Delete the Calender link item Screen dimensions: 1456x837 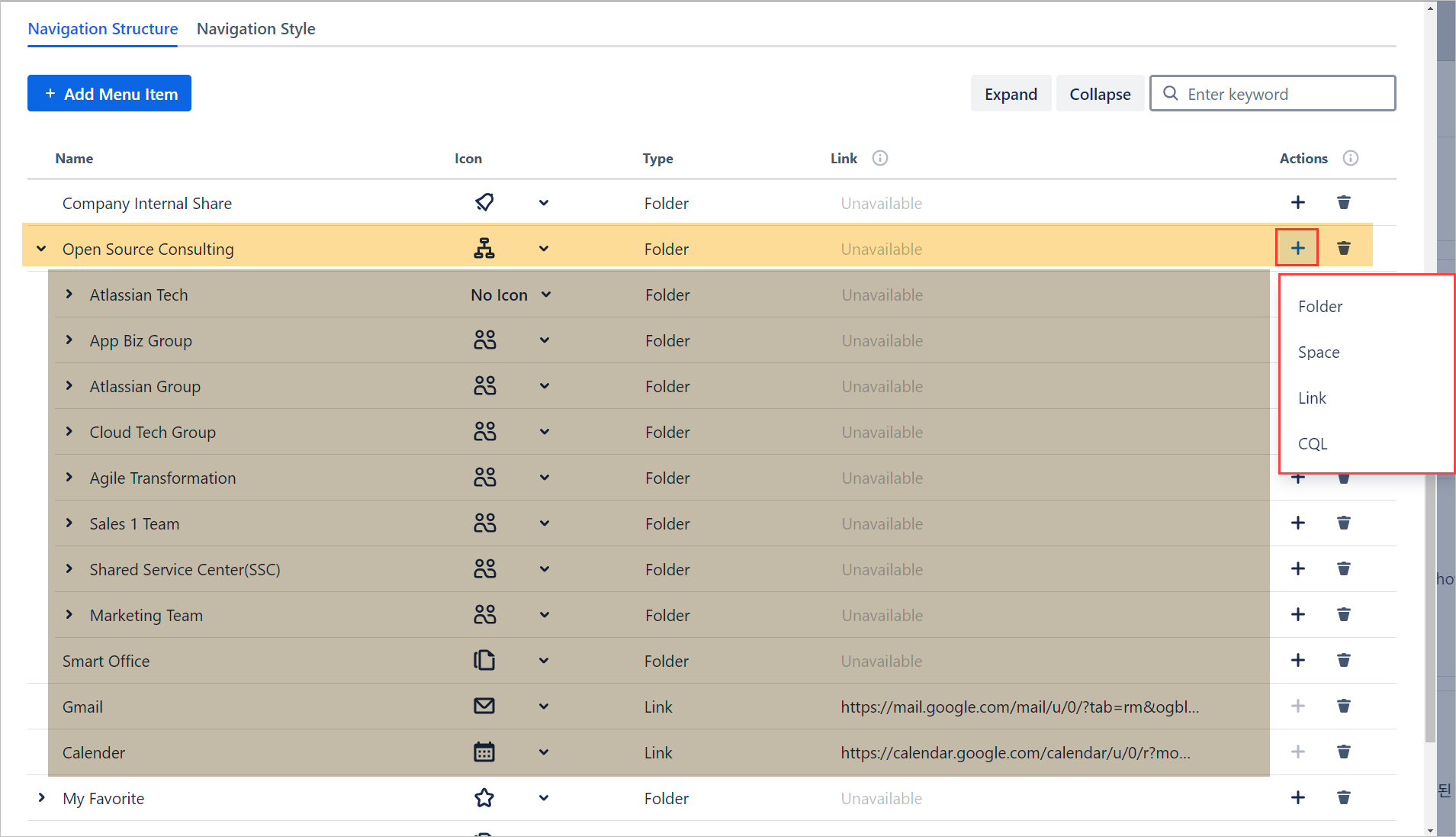[x=1344, y=752]
